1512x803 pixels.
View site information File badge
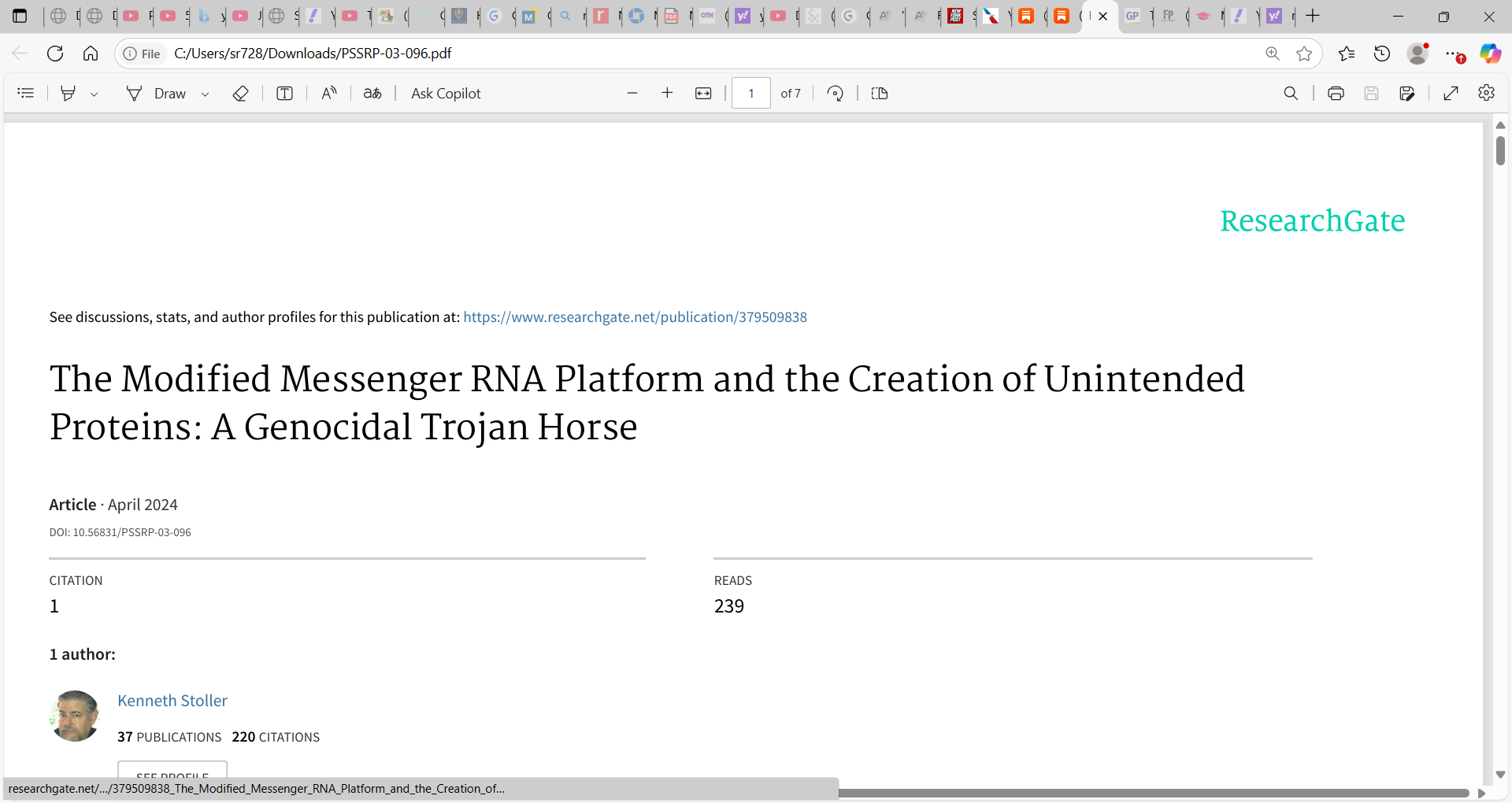143,54
